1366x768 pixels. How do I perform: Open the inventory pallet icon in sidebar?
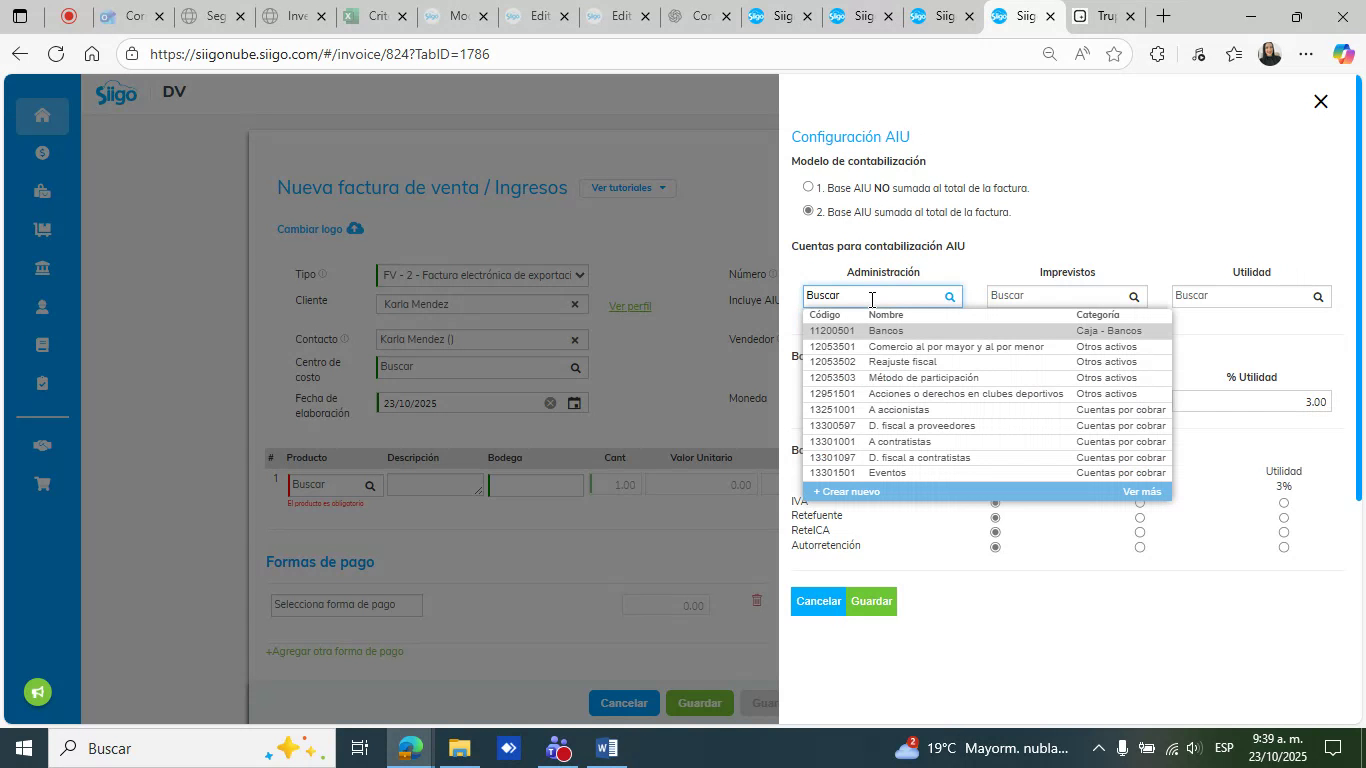coord(42,229)
